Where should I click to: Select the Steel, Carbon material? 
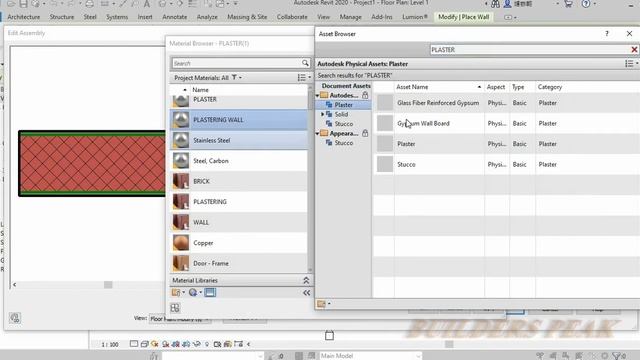pos(239,161)
